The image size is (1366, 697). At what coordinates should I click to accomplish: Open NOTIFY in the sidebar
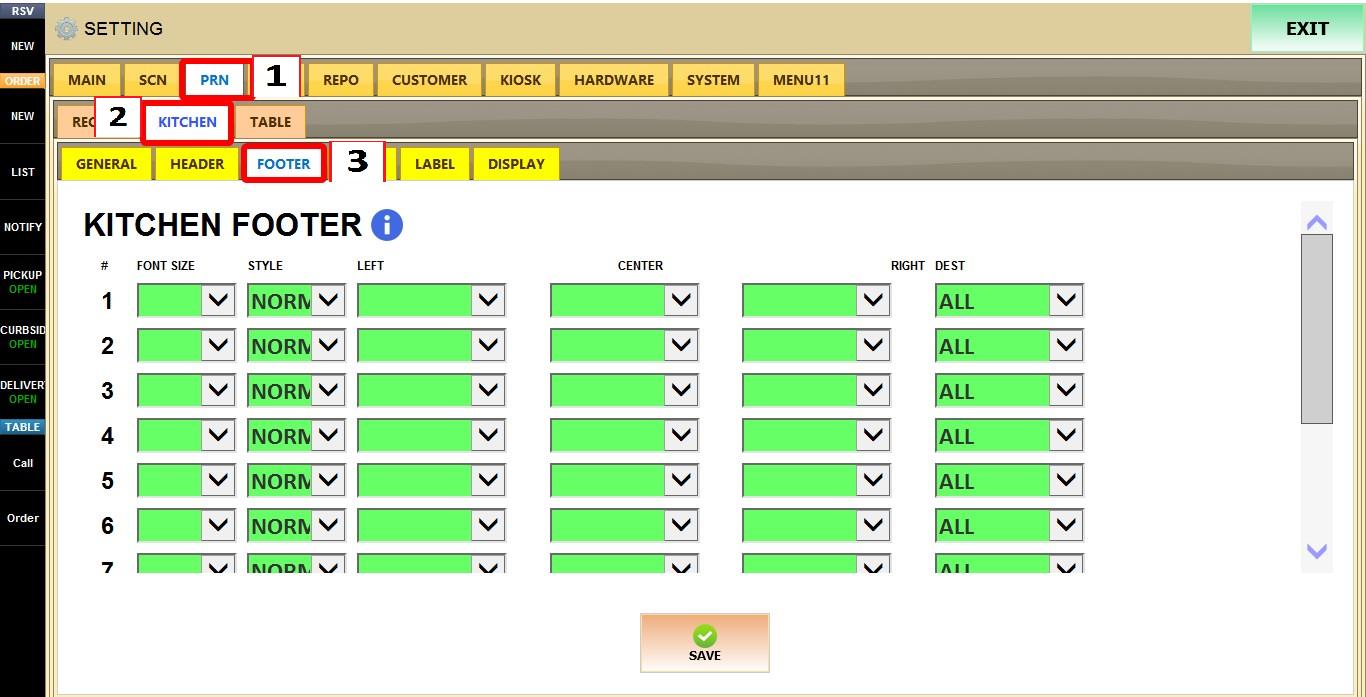tap(22, 227)
